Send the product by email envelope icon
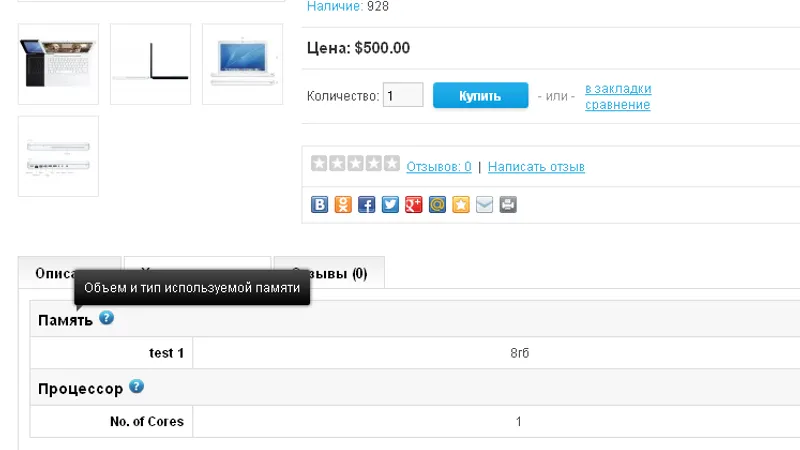The height and width of the screenshot is (450, 800). click(x=484, y=205)
